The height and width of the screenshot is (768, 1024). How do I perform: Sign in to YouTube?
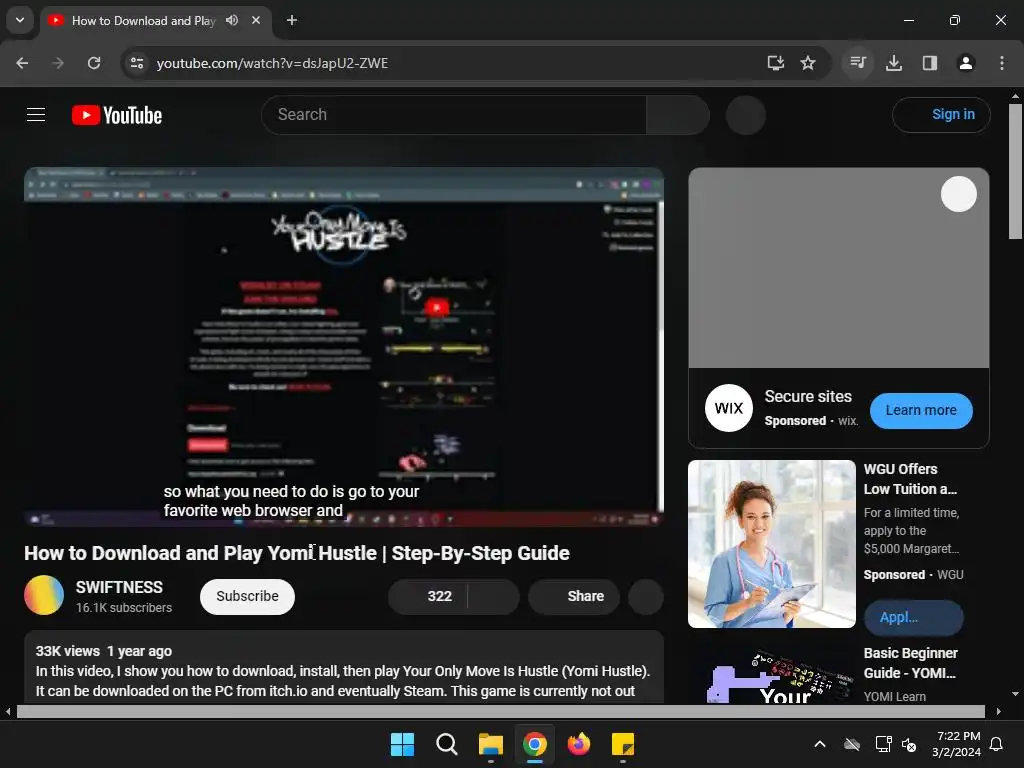[942, 114]
